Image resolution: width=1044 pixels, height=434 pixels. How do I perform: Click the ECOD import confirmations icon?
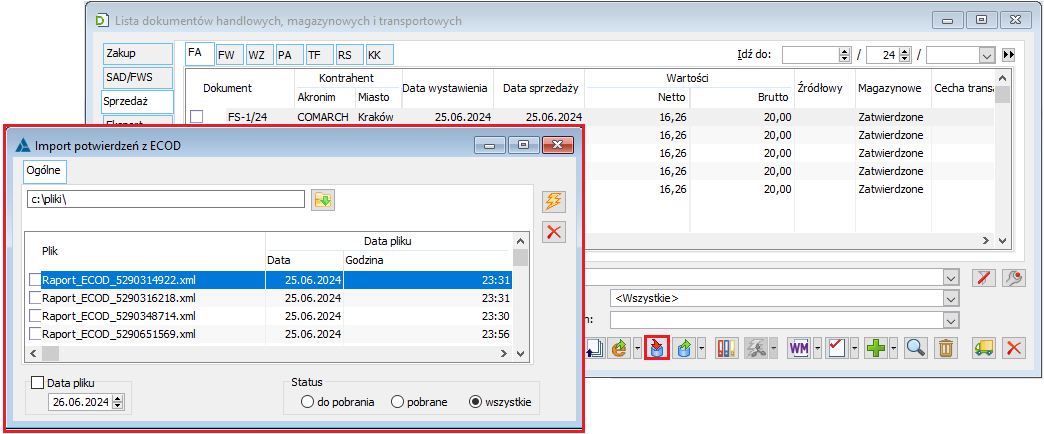click(657, 347)
